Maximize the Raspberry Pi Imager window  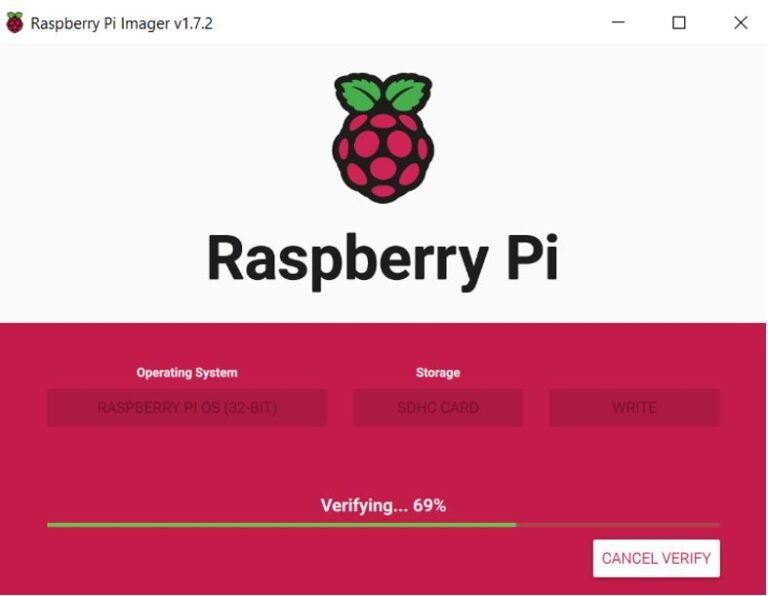[678, 23]
